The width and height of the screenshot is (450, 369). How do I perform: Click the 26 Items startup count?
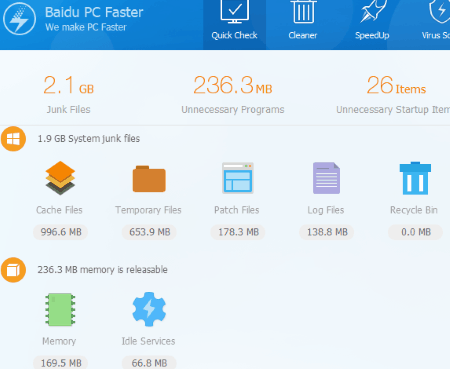[396, 85]
